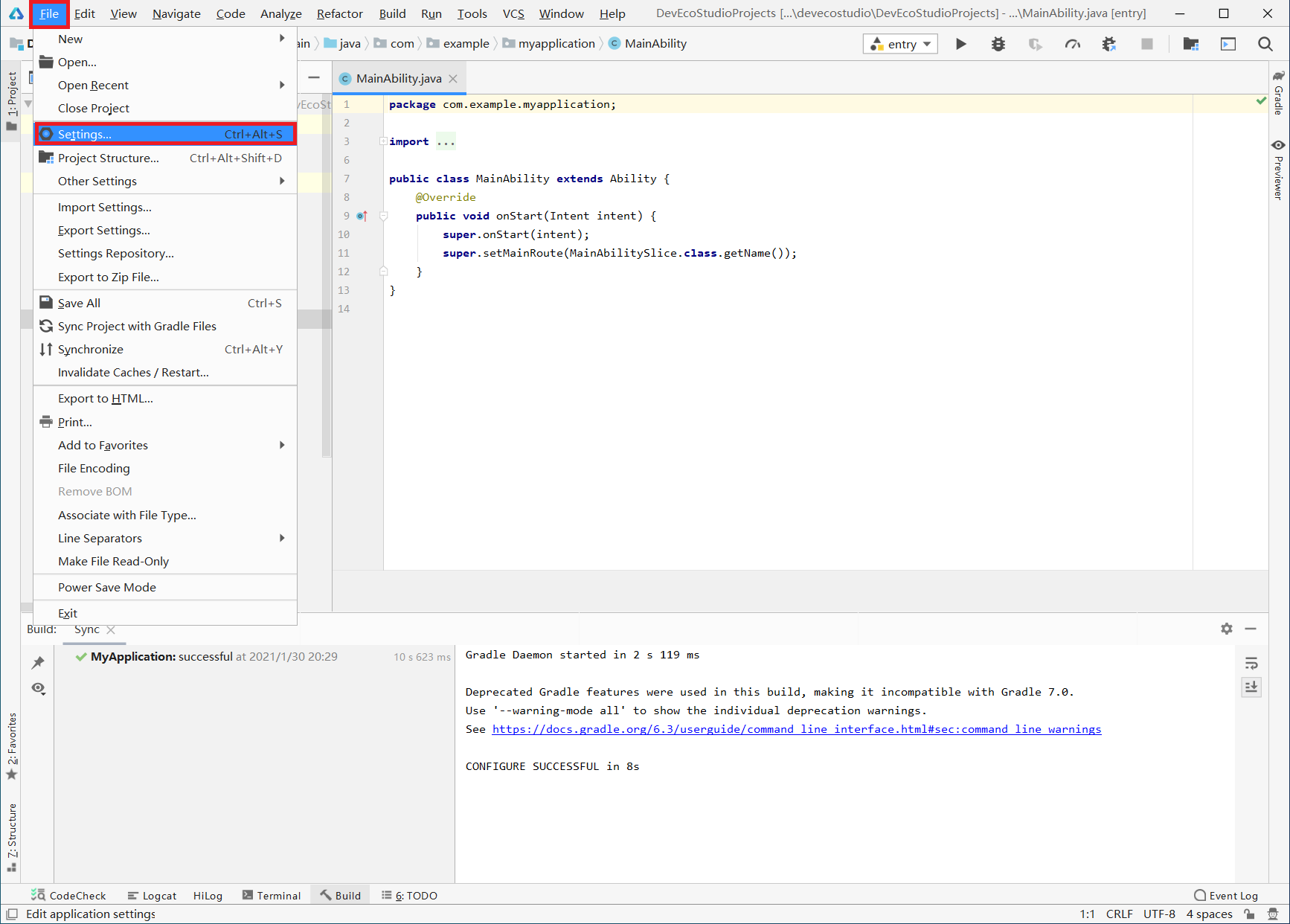The image size is (1290, 924).
Task: Open the Previewer side panel
Action: point(1278,170)
